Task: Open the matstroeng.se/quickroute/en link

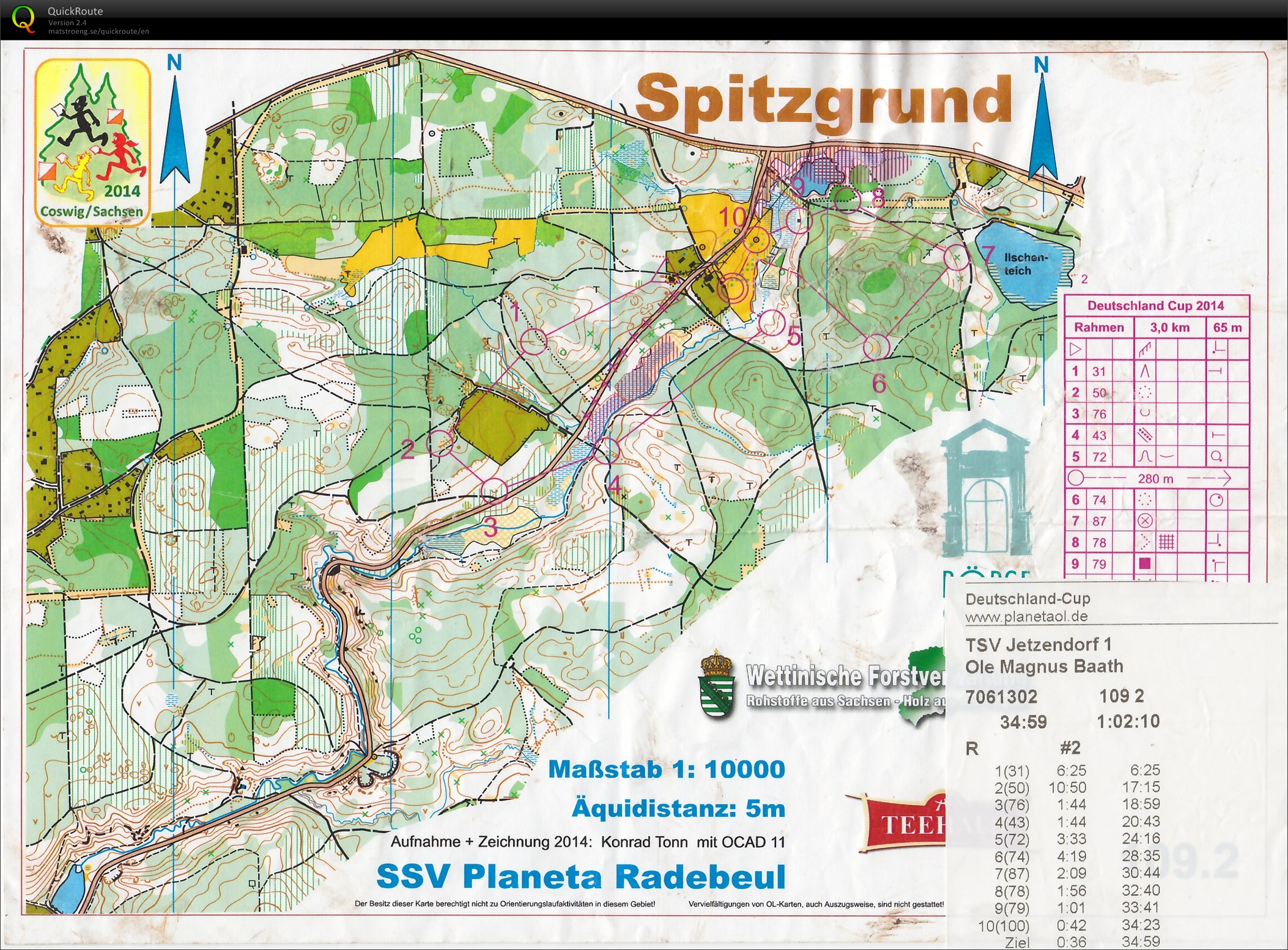Action: (98, 31)
